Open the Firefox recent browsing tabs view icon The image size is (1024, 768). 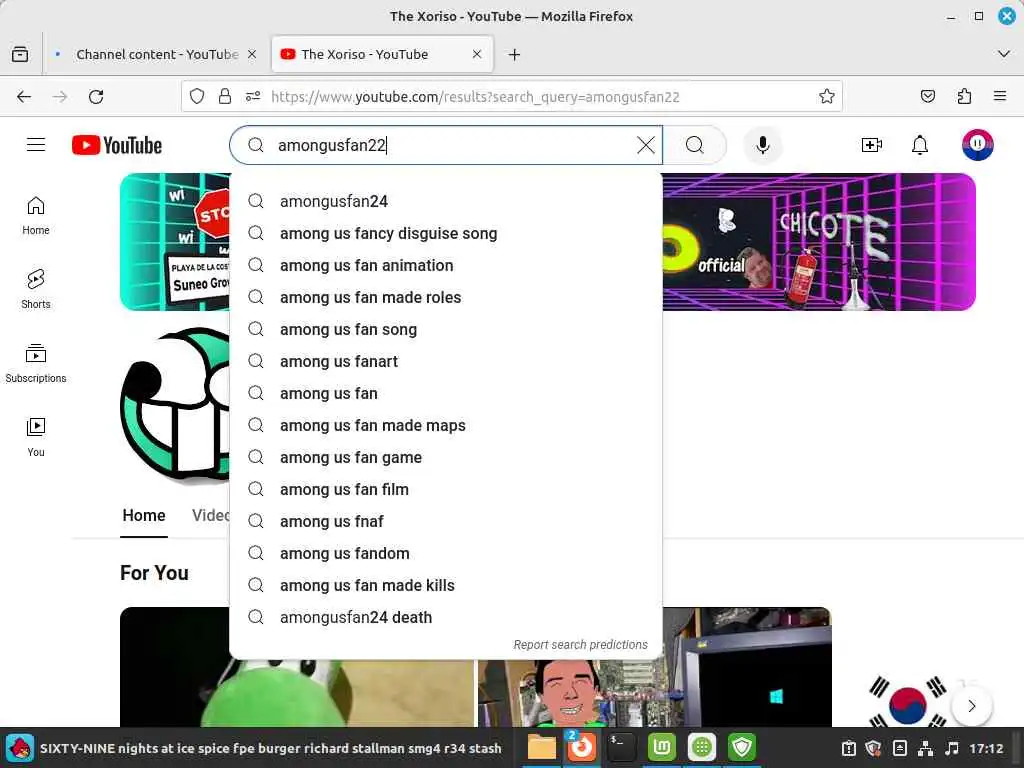click(x=20, y=54)
